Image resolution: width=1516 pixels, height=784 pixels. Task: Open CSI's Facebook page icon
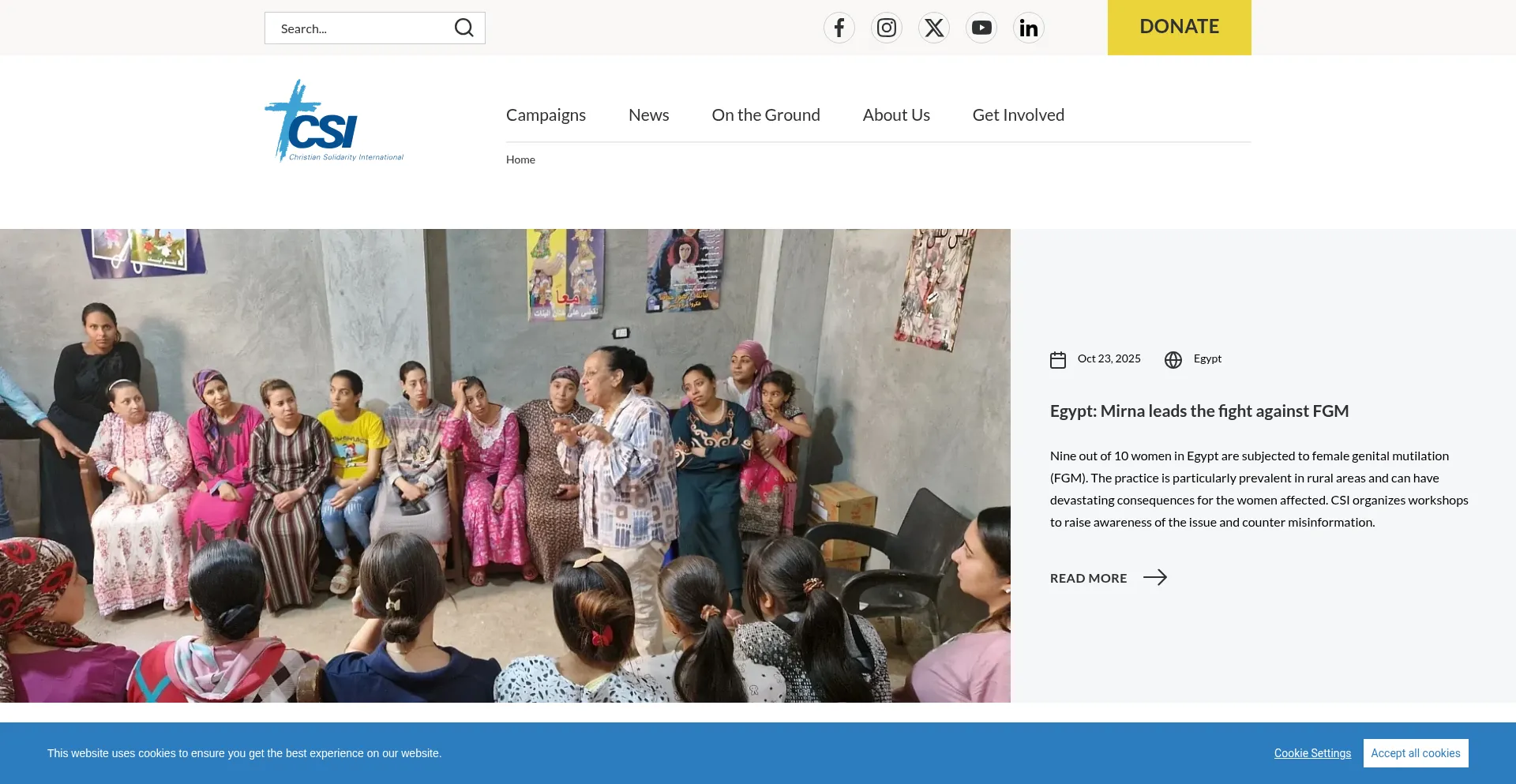coord(839,28)
